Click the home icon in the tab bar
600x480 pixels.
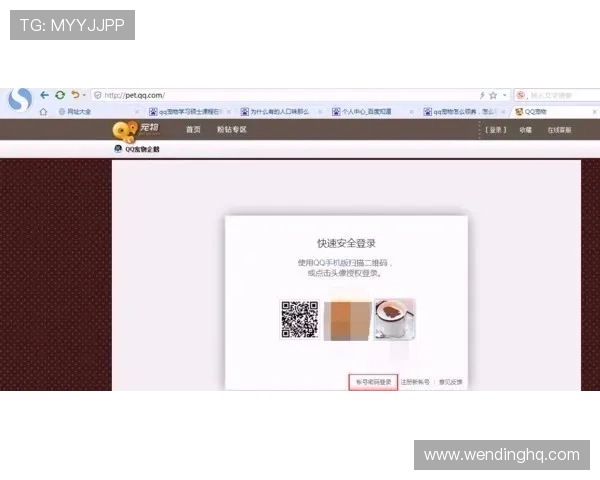pos(43,112)
